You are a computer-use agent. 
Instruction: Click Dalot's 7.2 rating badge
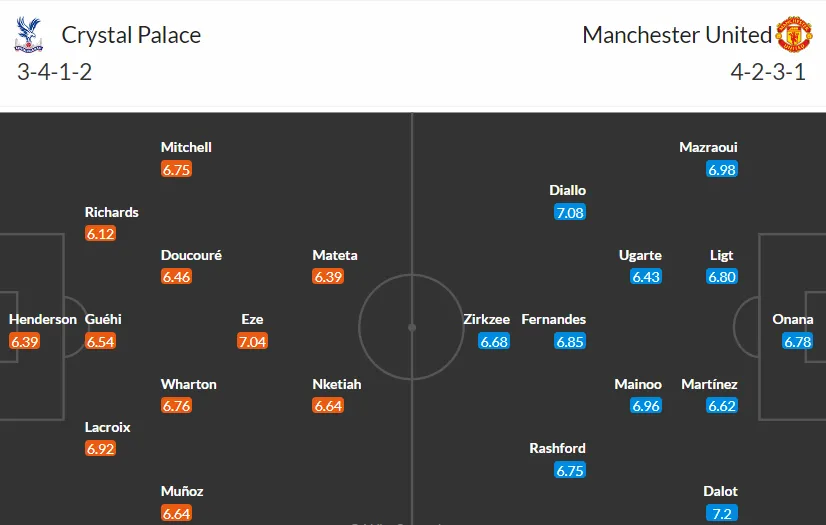(x=722, y=513)
